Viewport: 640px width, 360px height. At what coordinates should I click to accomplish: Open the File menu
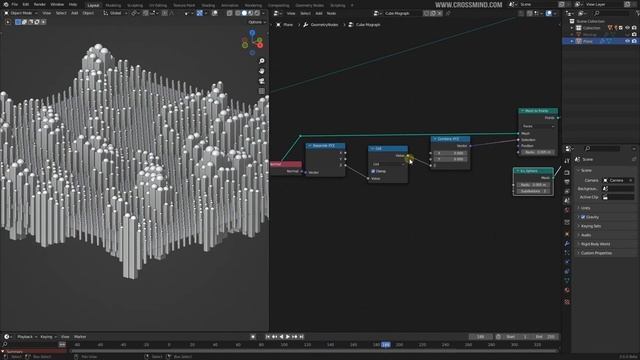click(x=15, y=4)
